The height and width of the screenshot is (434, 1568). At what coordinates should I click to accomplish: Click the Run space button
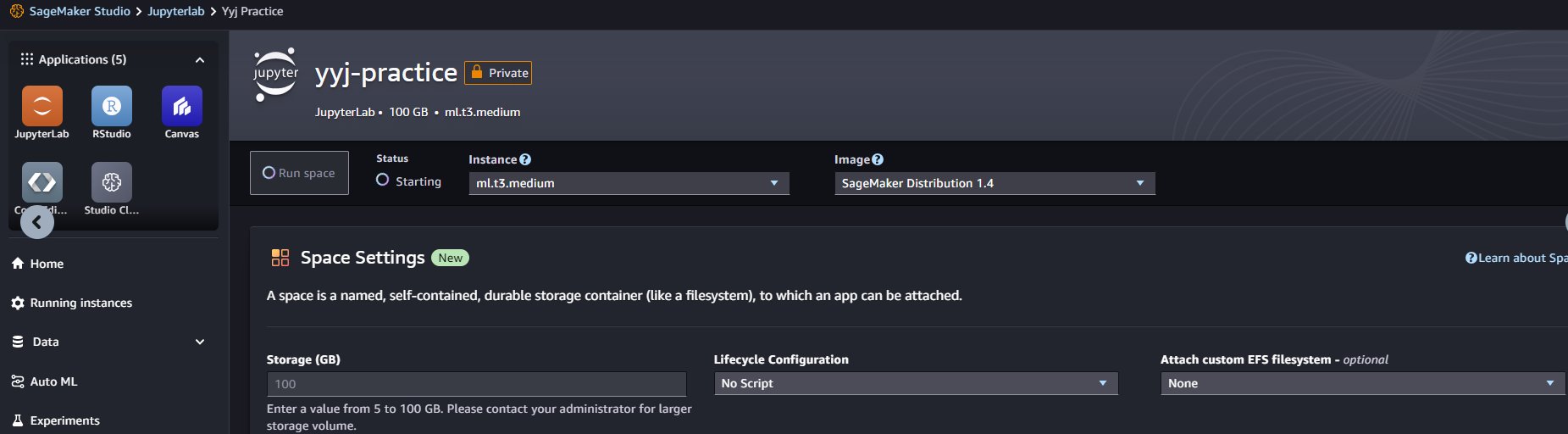click(299, 173)
